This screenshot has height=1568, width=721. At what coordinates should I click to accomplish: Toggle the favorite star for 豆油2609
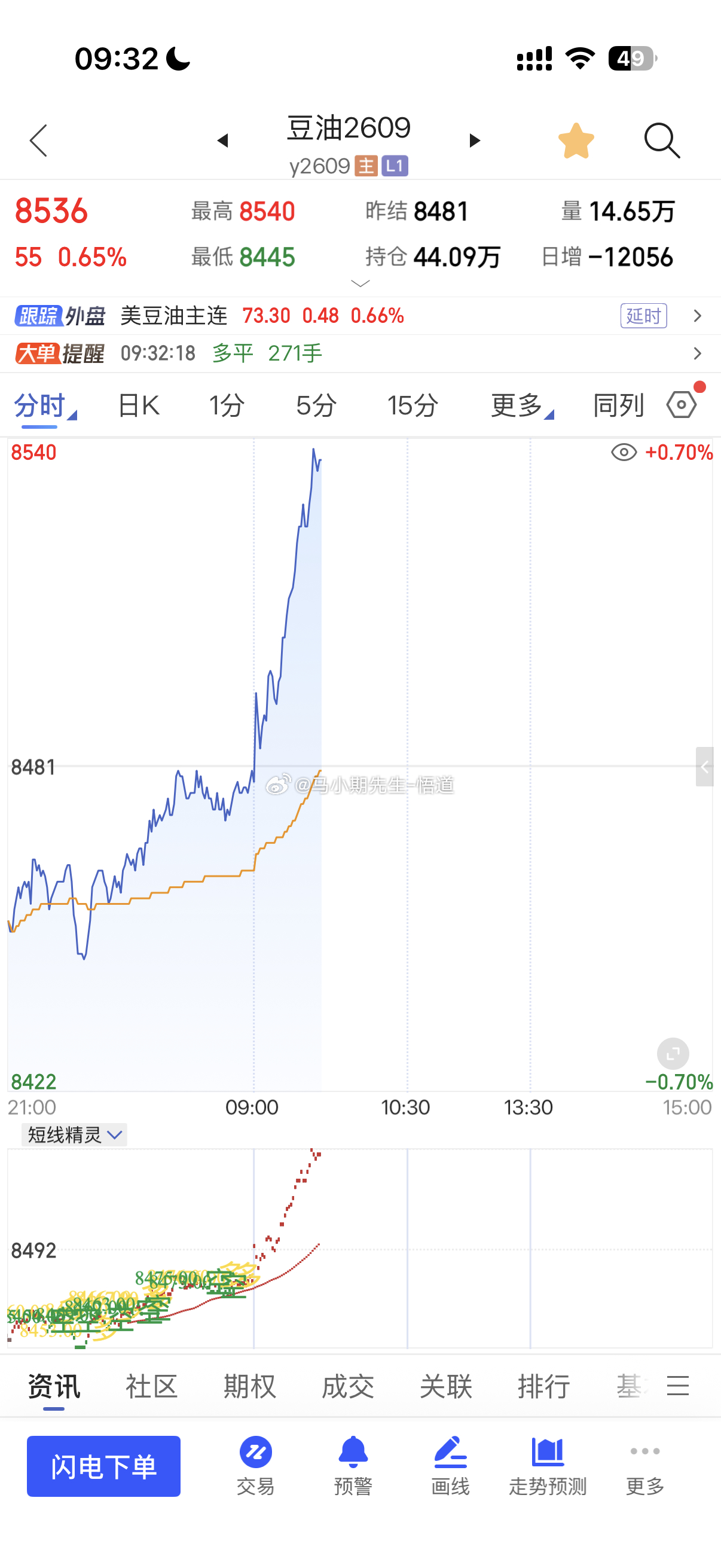point(576,141)
